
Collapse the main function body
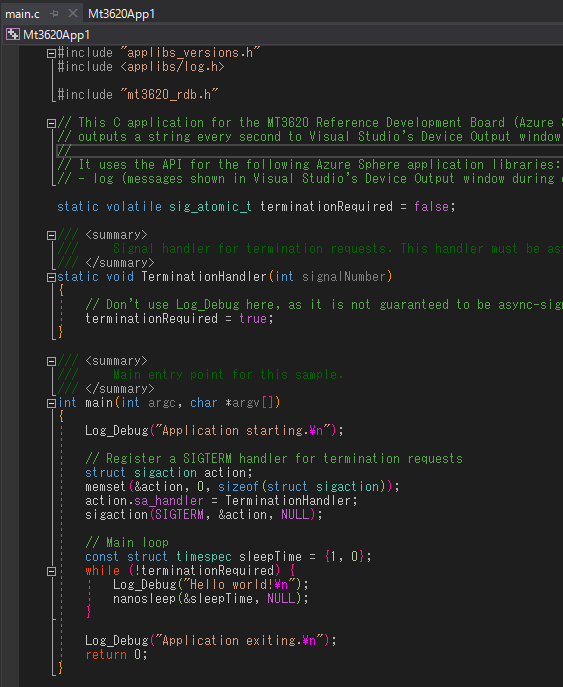pyautogui.click(x=51, y=404)
